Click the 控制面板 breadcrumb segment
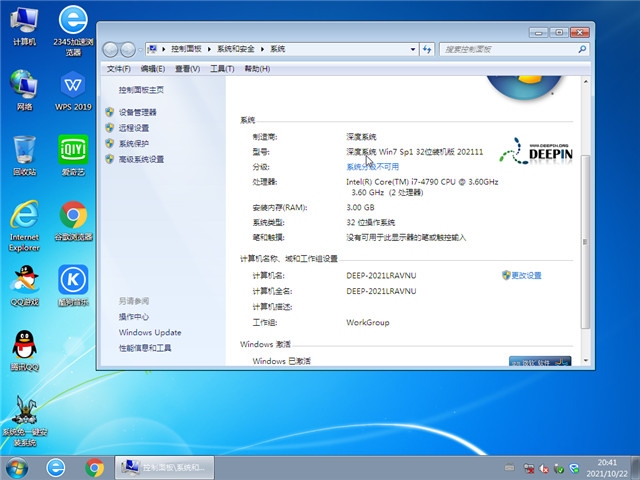Image resolution: width=640 pixels, height=480 pixels. point(186,49)
